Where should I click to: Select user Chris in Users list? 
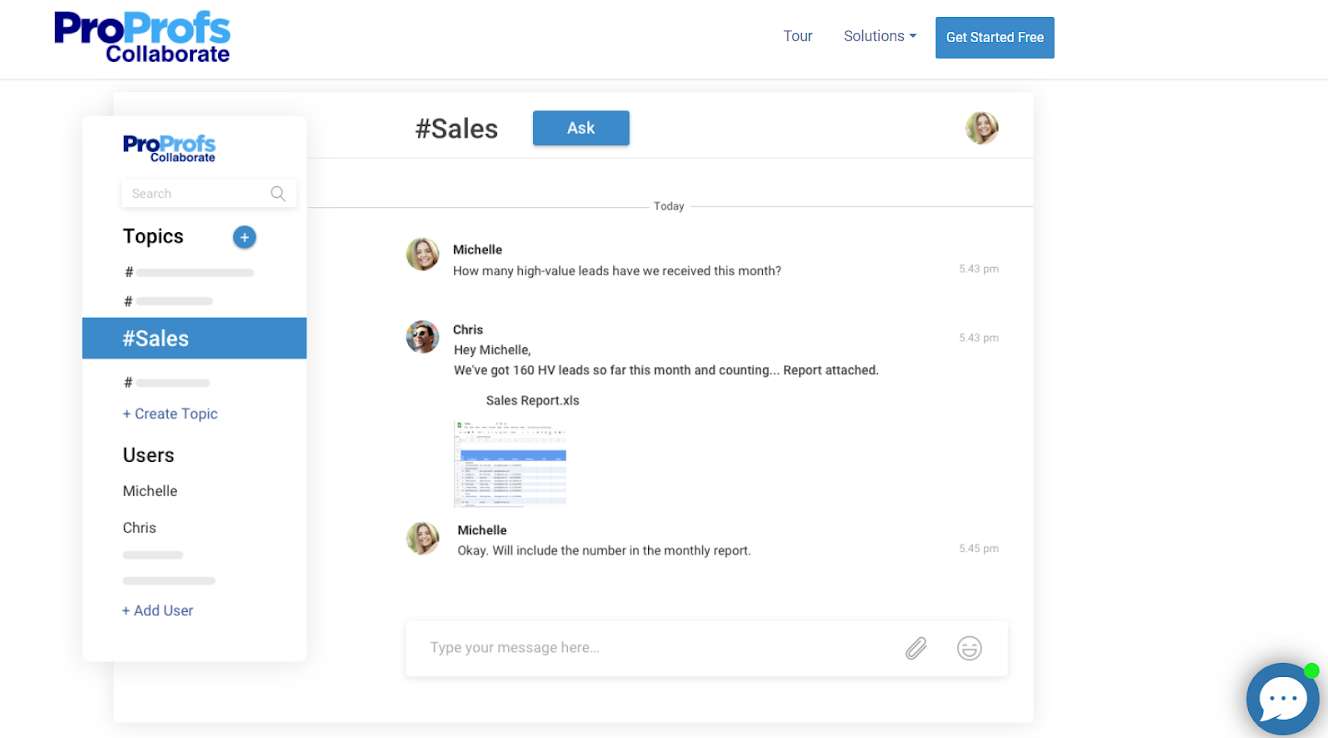(x=140, y=528)
